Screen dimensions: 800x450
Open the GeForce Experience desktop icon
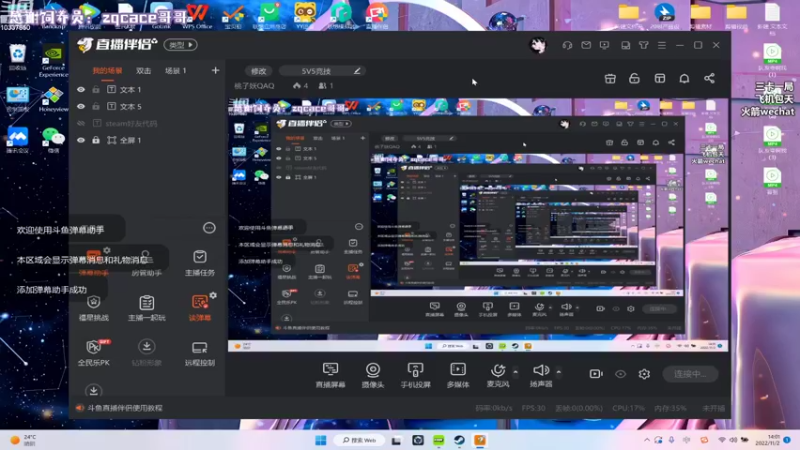[53, 61]
